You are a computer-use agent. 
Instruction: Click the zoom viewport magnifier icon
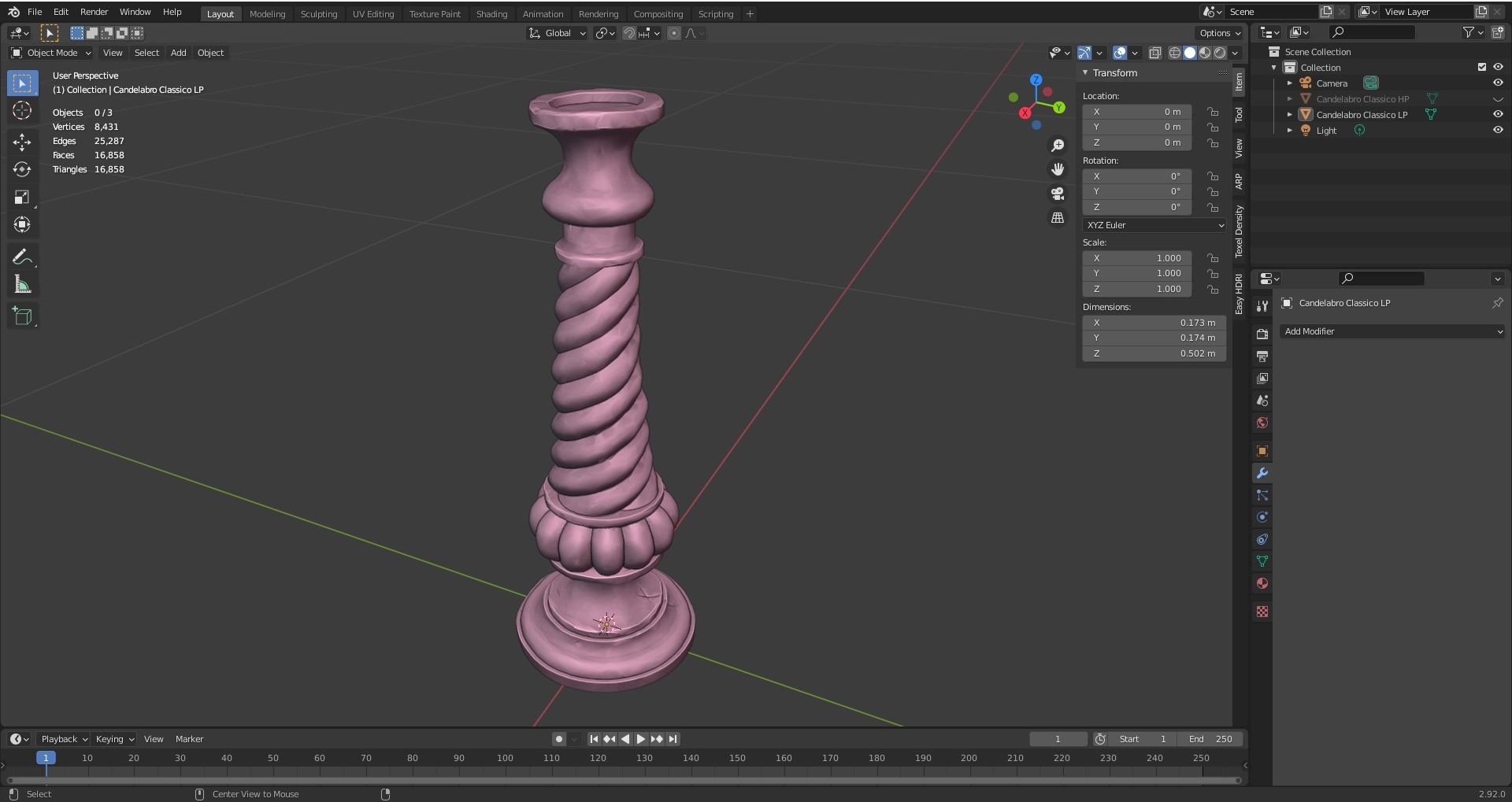coord(1058,146)
